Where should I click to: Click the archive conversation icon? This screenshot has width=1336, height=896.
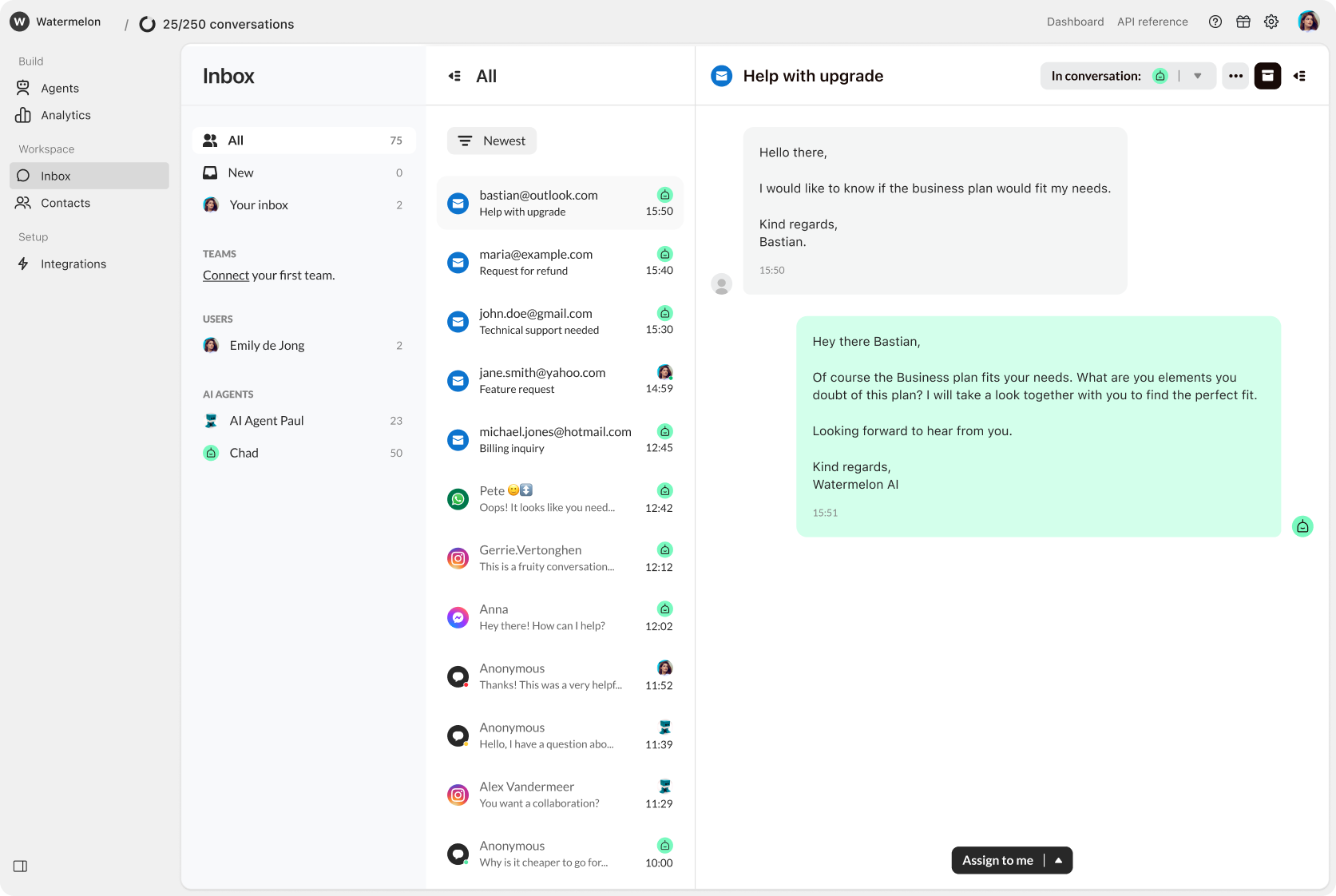pyautogui.click(x=1267, y=76)
